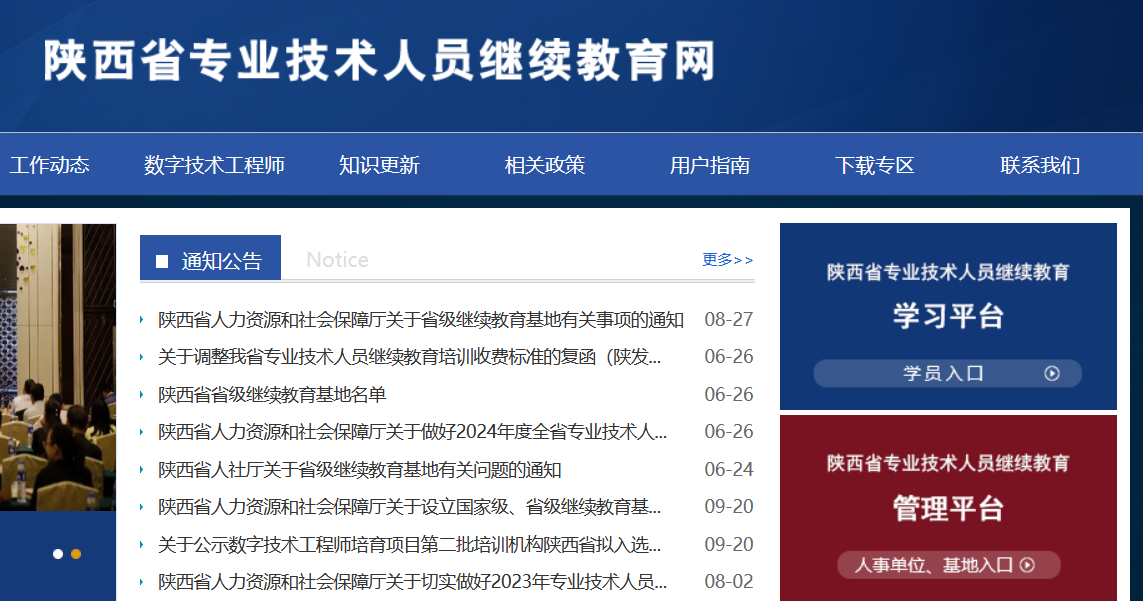Select the 通知公告 tab
Viewport: 1143px width, 601px height.
pos(210,258)
